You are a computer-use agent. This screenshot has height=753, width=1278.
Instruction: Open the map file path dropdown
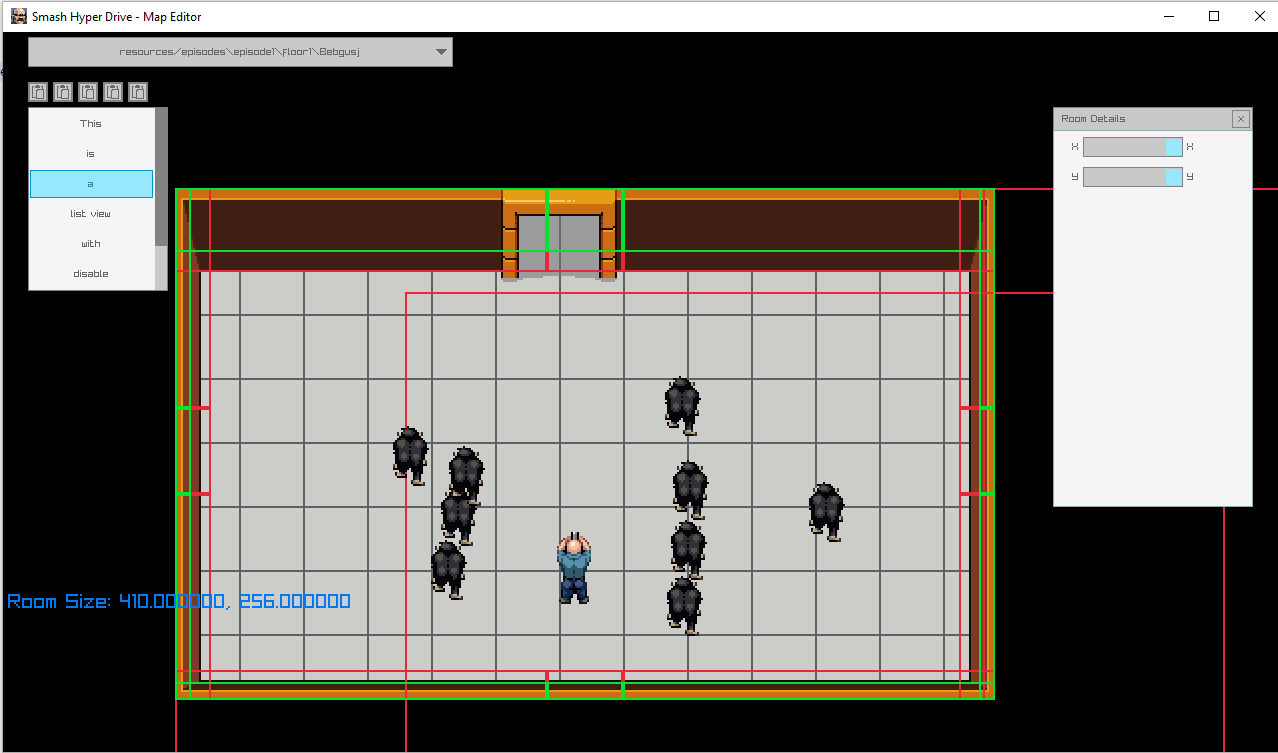(x=240, y=52)
